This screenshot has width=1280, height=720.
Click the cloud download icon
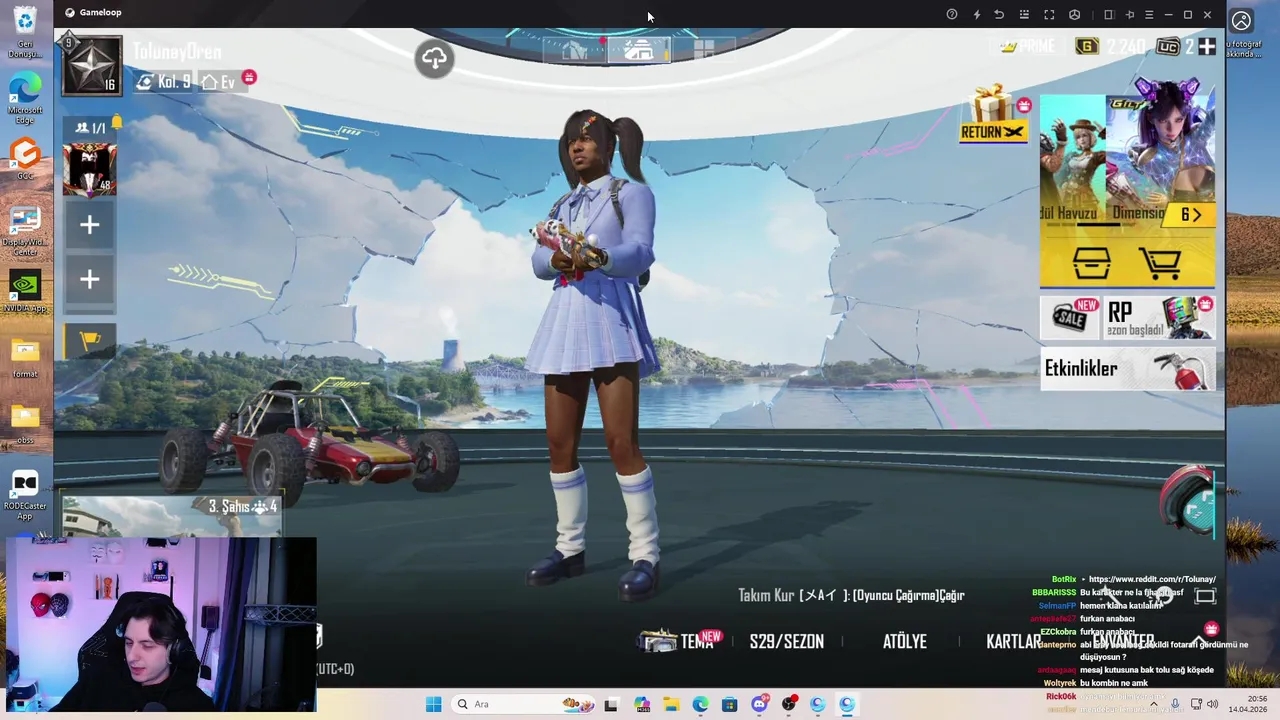[434, 58]
